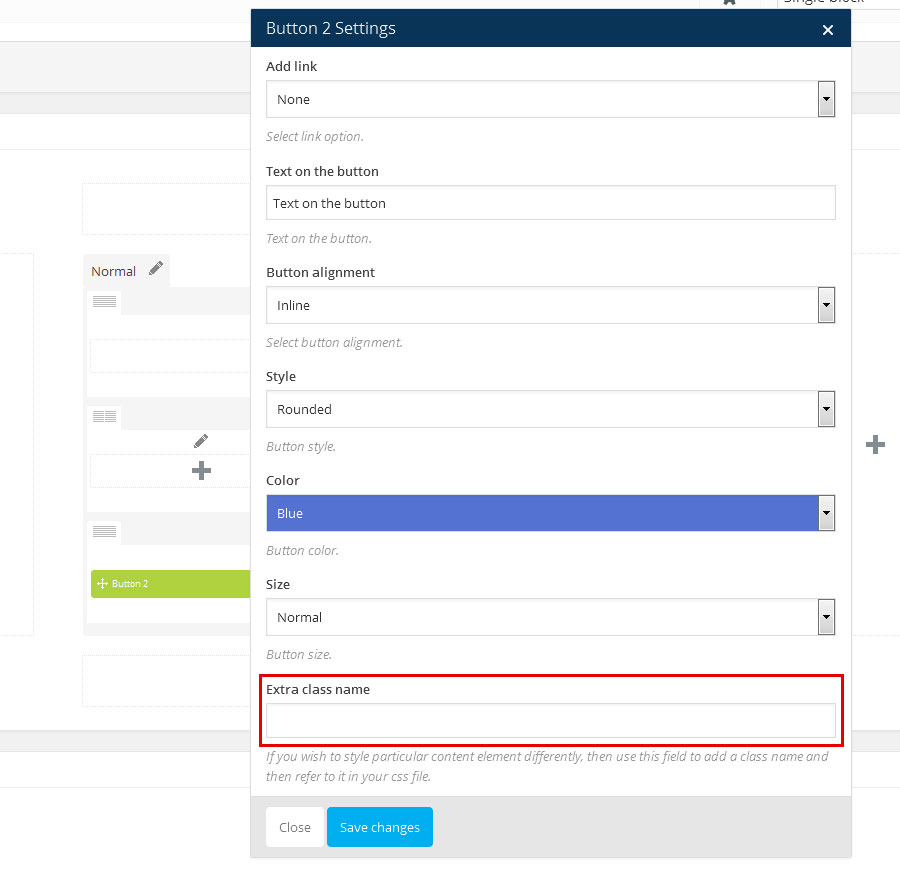This screenshot has width=900, height=870.
Task: Open the Style dropdown showing Rounded
Action: 550,410
